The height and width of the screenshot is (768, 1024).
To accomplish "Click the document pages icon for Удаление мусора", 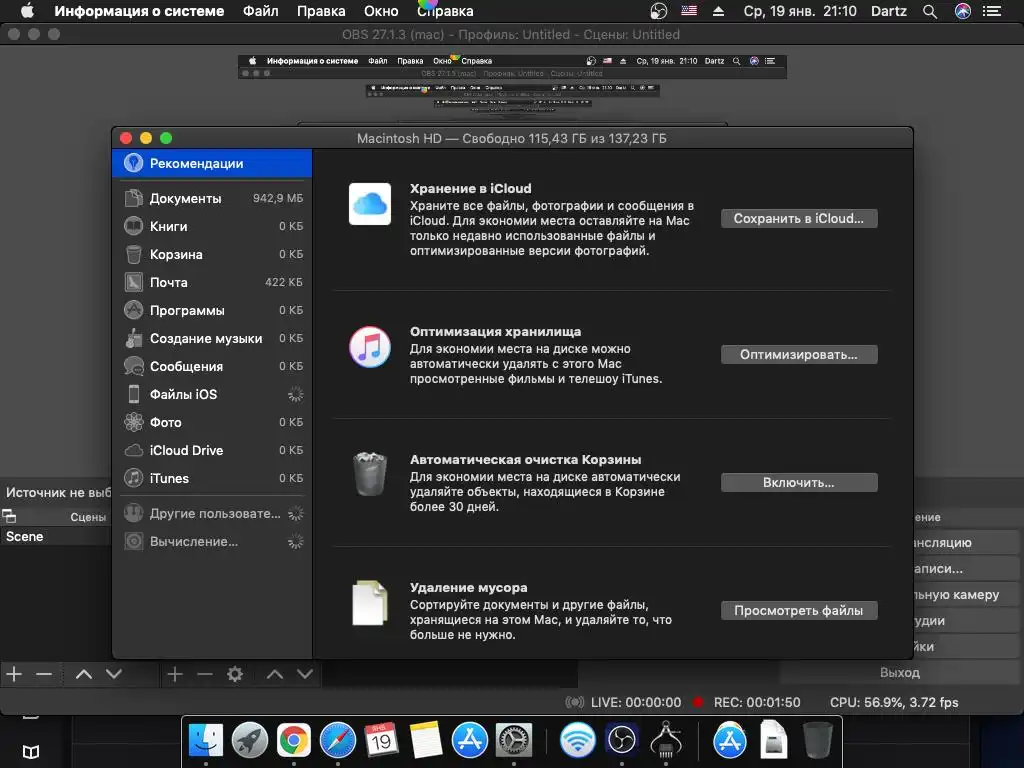I will tap(370, 603).
